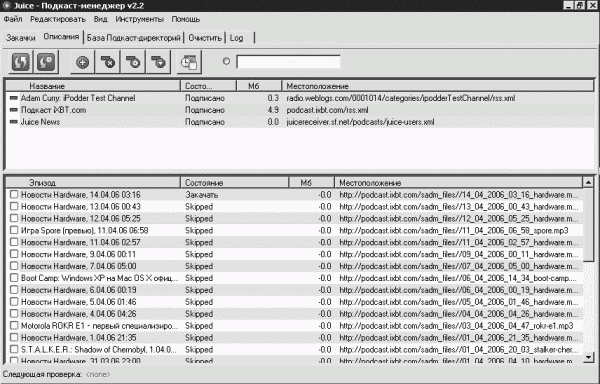Screen dimensions: 600x384
Task: Tick the Новости Hardware 13.04.06 00:43 checkbox
Action: pos(14,206)
